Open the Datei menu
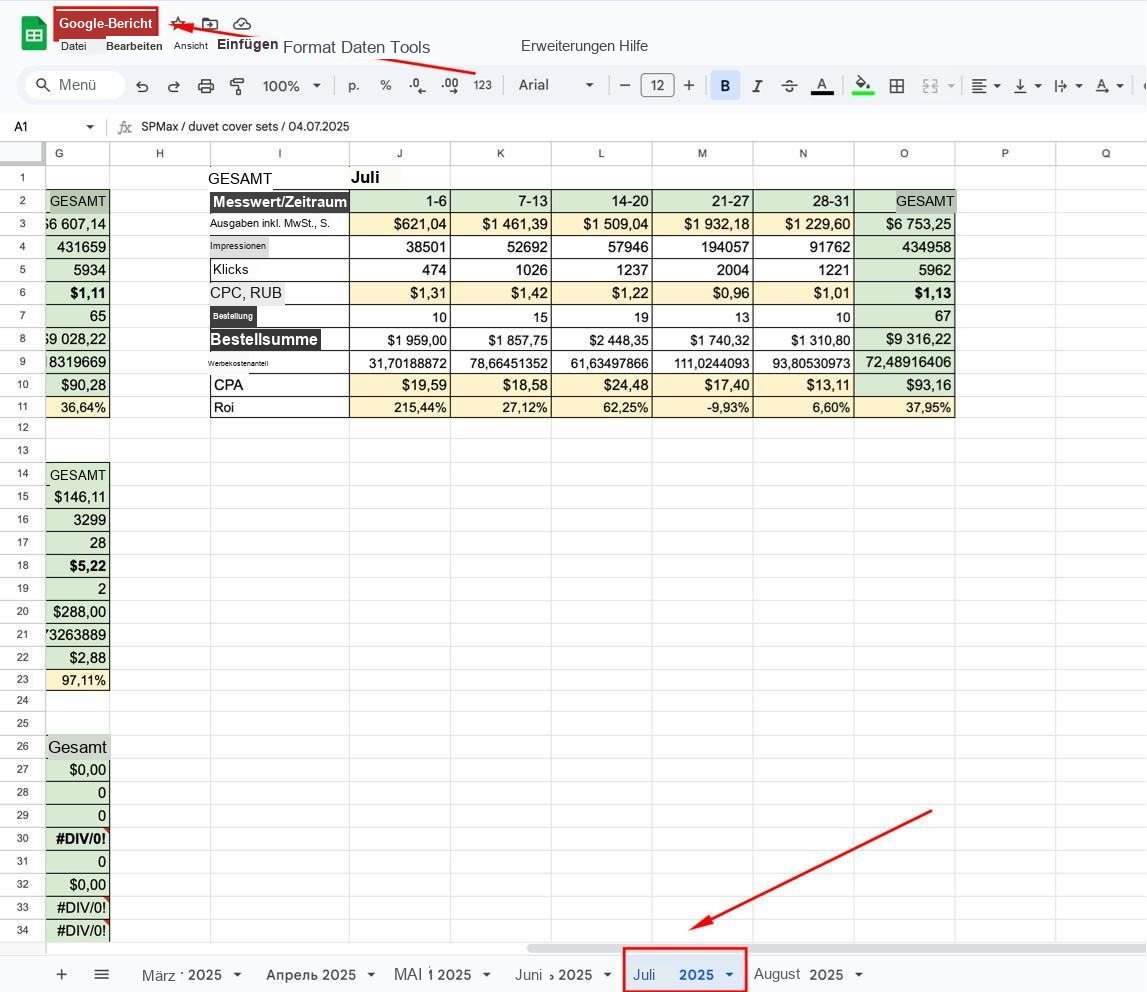 point(74,46)
